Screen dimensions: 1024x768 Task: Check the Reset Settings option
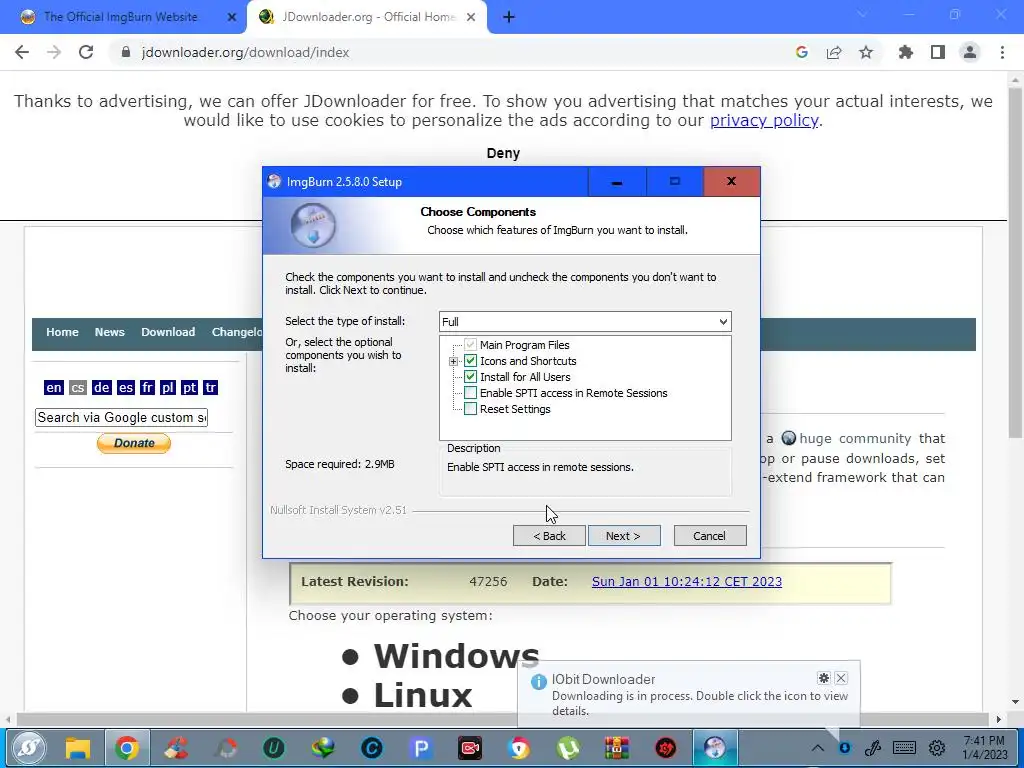(x=470, y=409)
